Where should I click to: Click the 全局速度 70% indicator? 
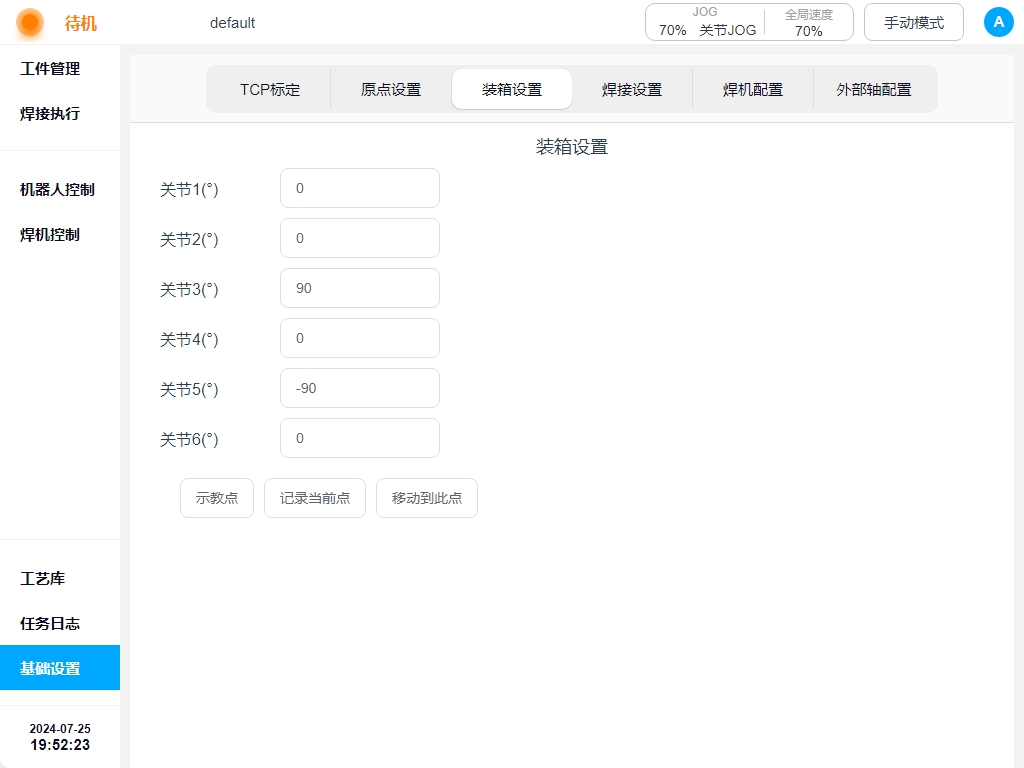pyautogui.click(x=808, y=22)
